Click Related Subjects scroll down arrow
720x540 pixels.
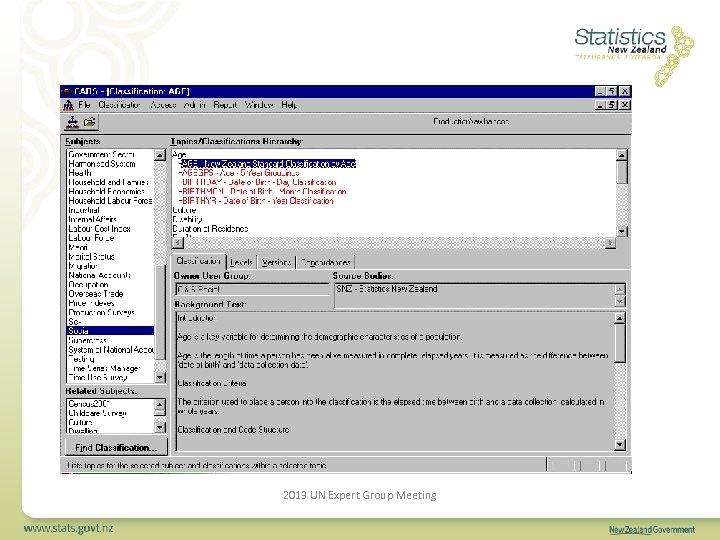click(x=160, y=428)
